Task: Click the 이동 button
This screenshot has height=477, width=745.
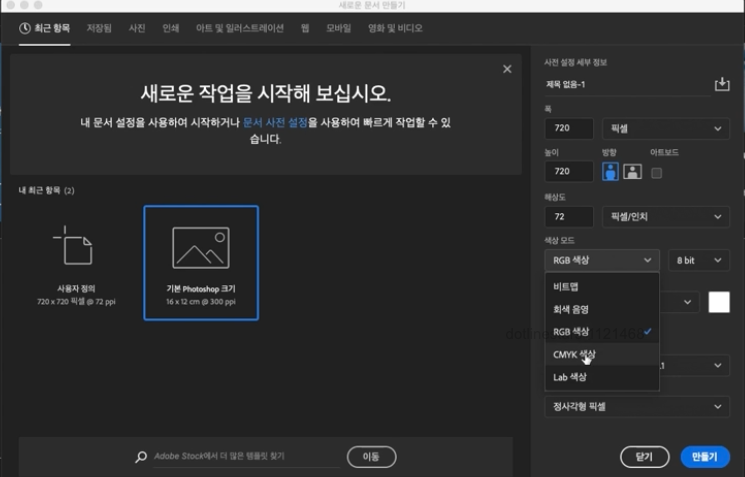Action: click(x=372, y=457)
